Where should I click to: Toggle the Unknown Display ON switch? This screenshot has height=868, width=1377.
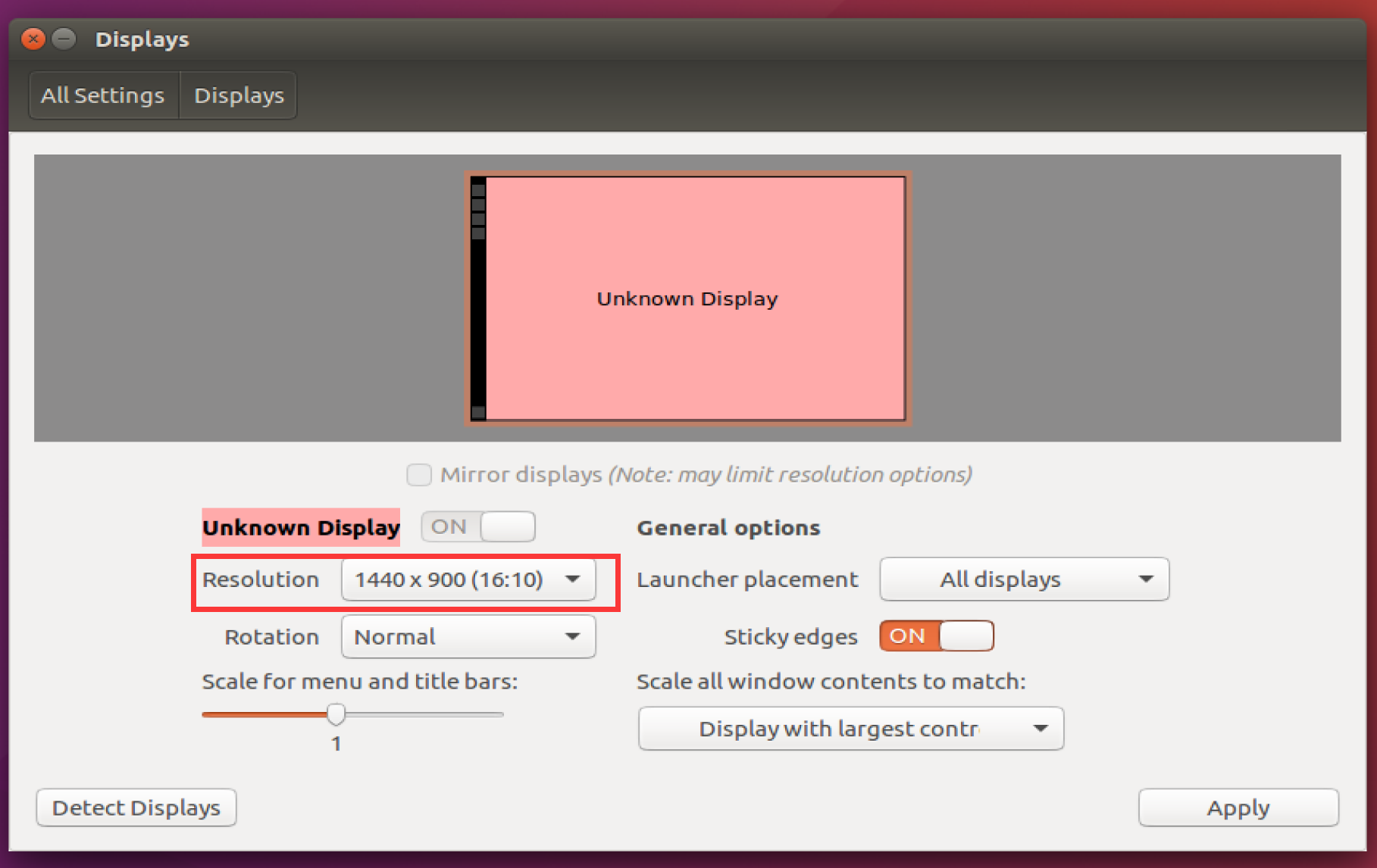(x=478, y=526)
